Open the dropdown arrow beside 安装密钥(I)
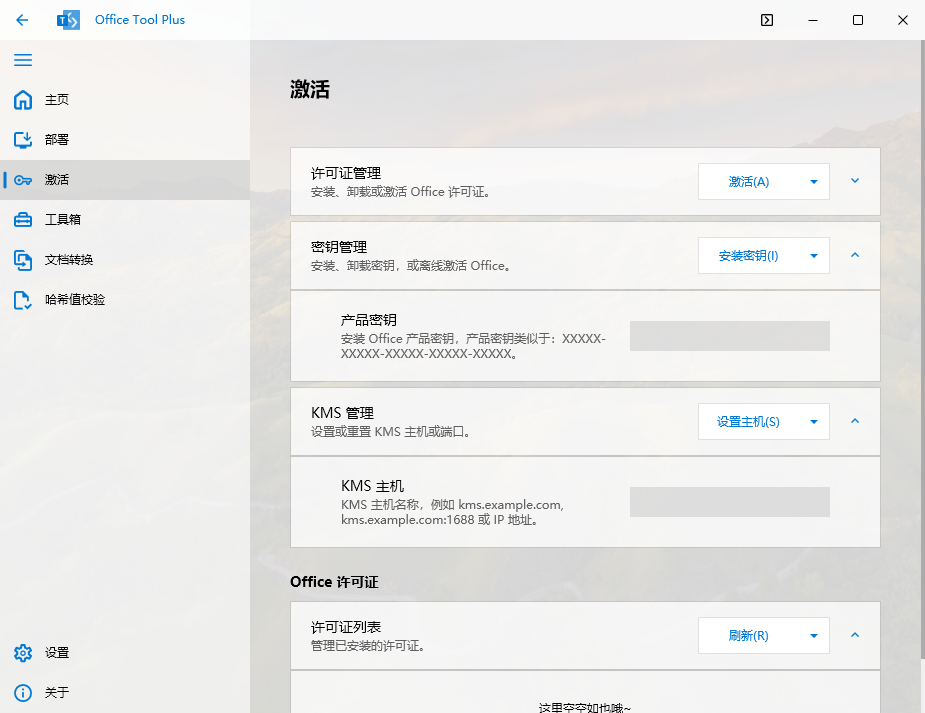Viewport: 925px width, 713px height. point(814,256)
